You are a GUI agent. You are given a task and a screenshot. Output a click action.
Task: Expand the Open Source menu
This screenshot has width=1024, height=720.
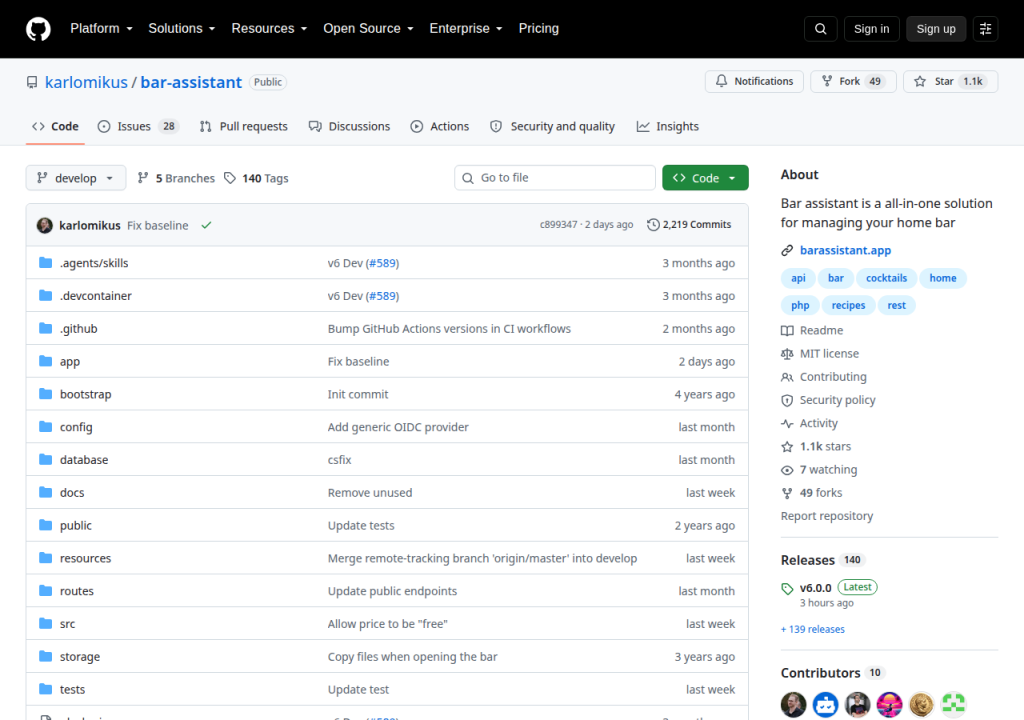(368, 29)
